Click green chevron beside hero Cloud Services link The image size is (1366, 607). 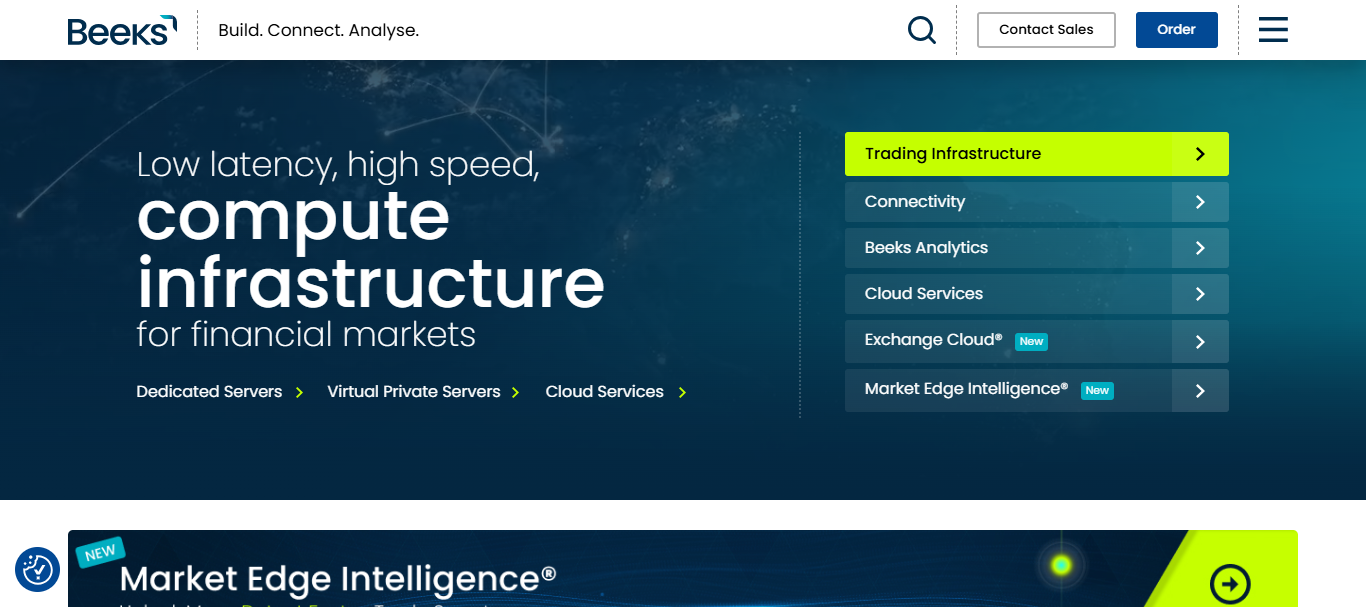coord(682,392)
